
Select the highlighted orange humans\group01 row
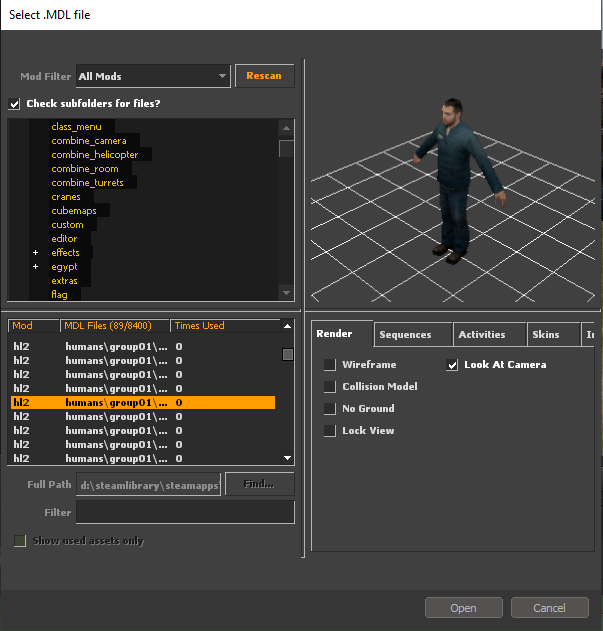143,403
